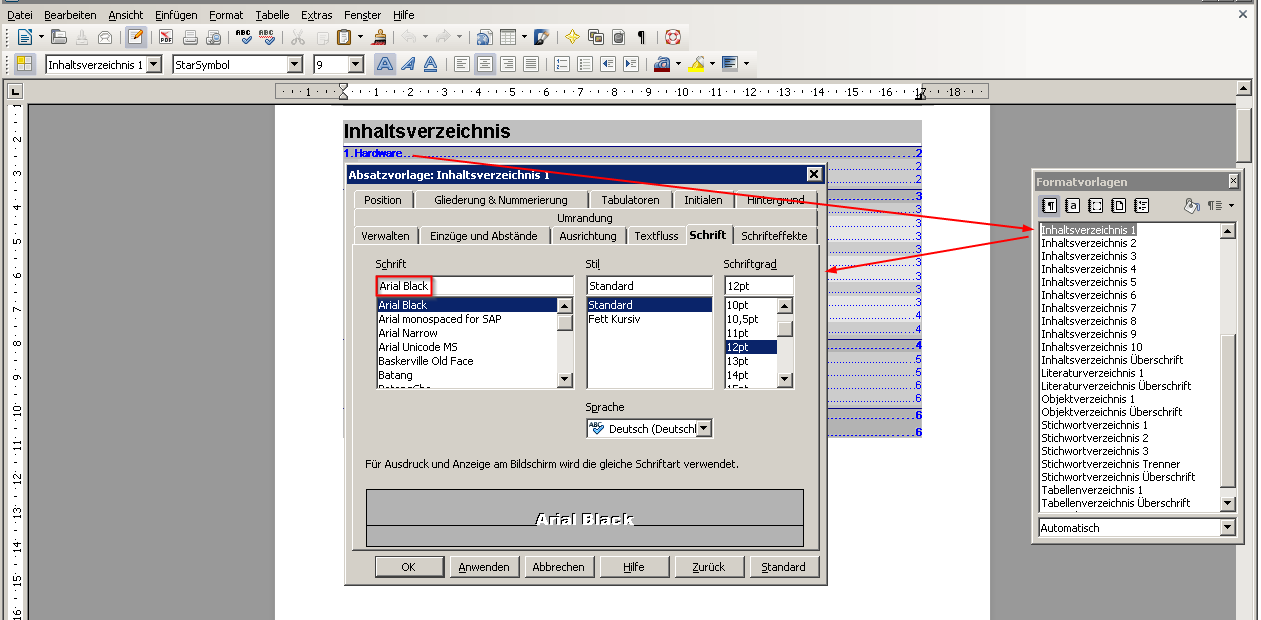1261x620 pixels.
Task: Toggle Numbering On/Off icon
Action: pos(562,64)
